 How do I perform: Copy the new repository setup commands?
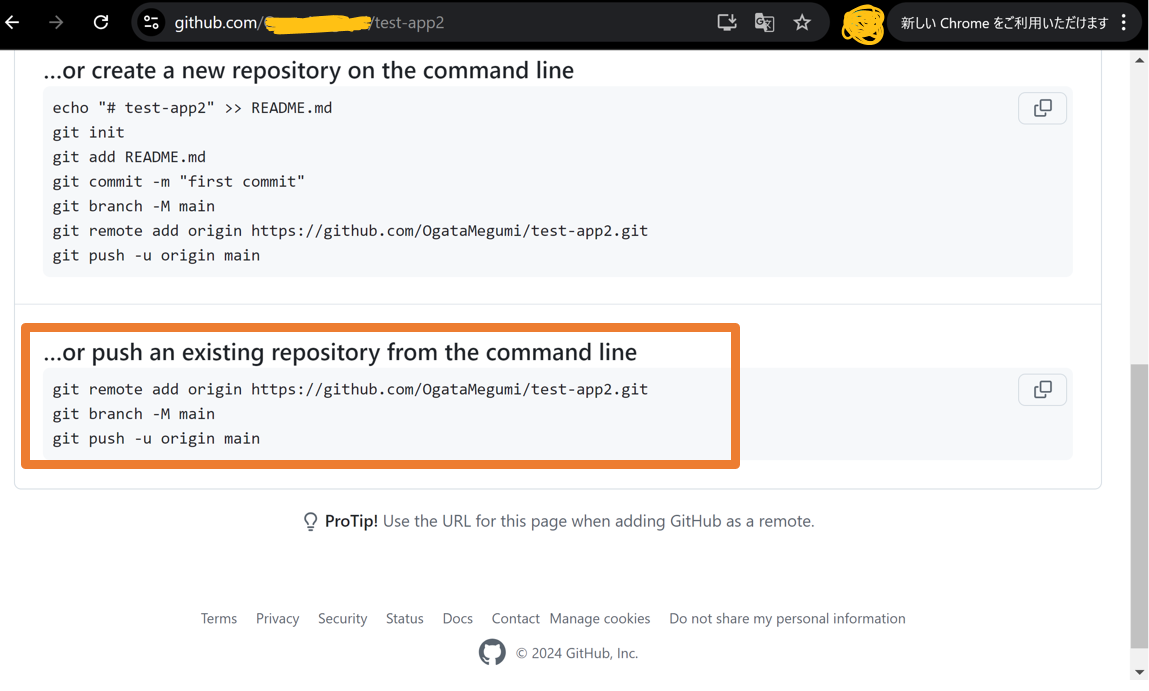coord(1042,108)
